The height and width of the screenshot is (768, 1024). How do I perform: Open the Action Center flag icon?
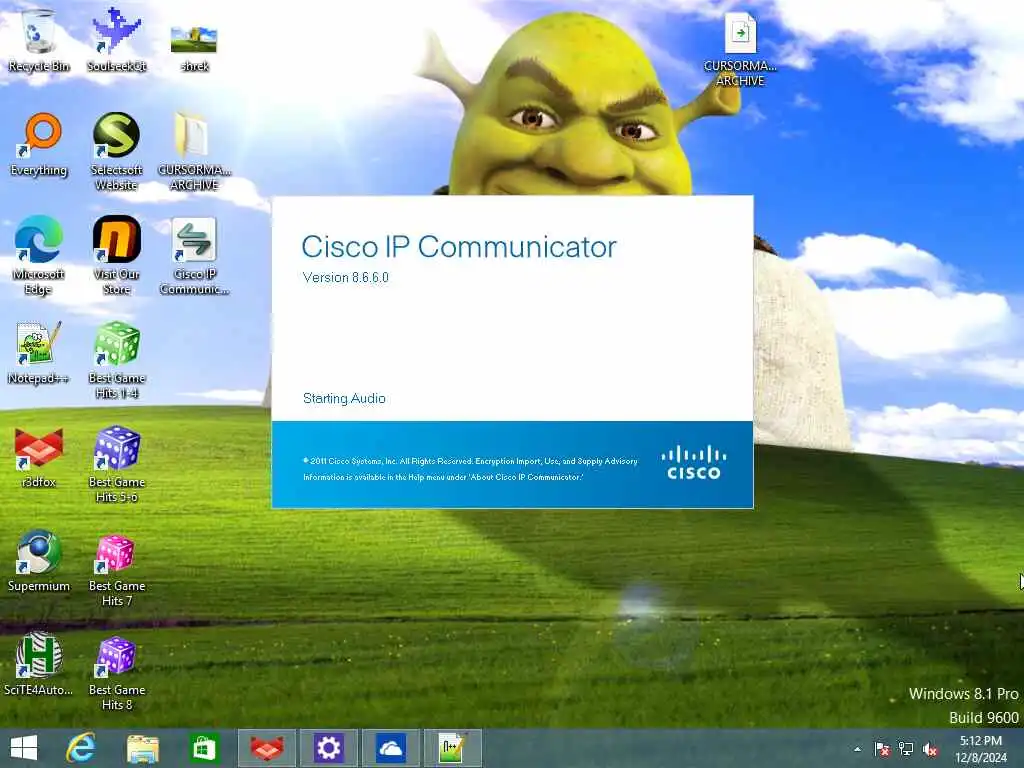(x=882, y=749)
